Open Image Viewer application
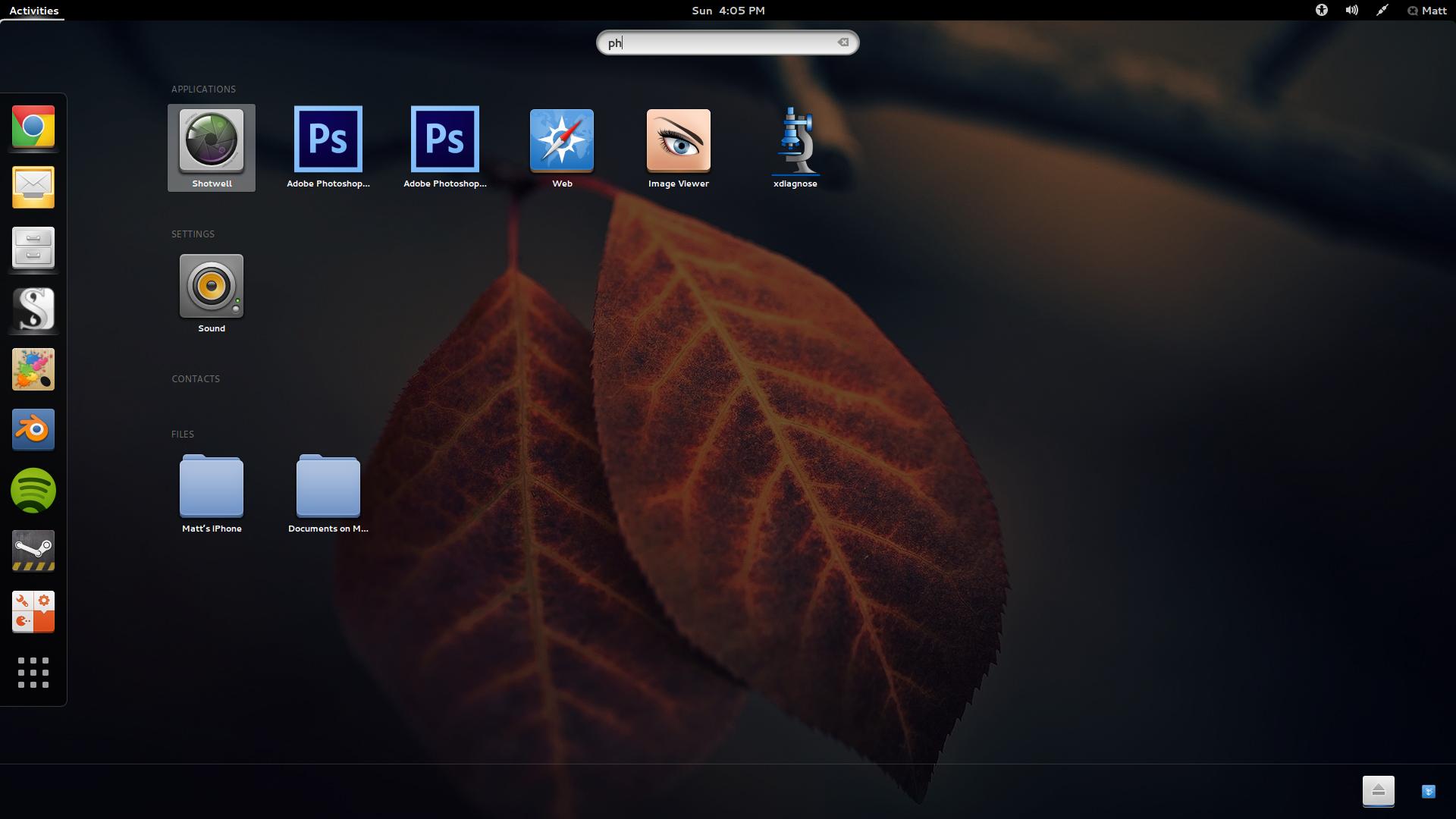Viewport: 1456px width, 819px height. coord(678,147)
